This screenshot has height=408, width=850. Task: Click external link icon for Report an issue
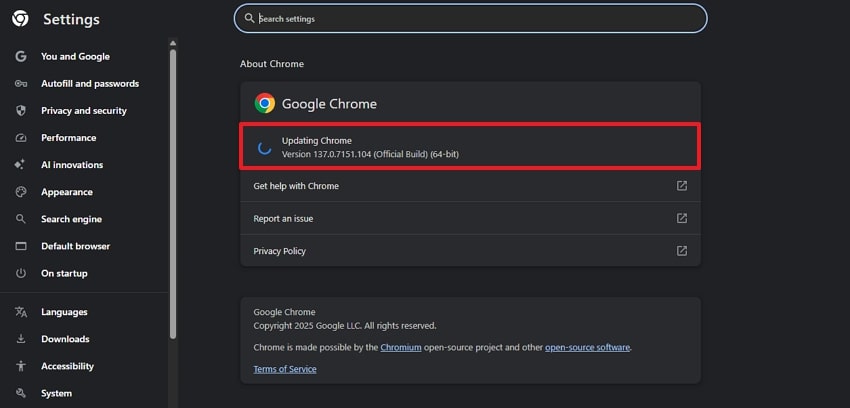(x=682, y=218)
